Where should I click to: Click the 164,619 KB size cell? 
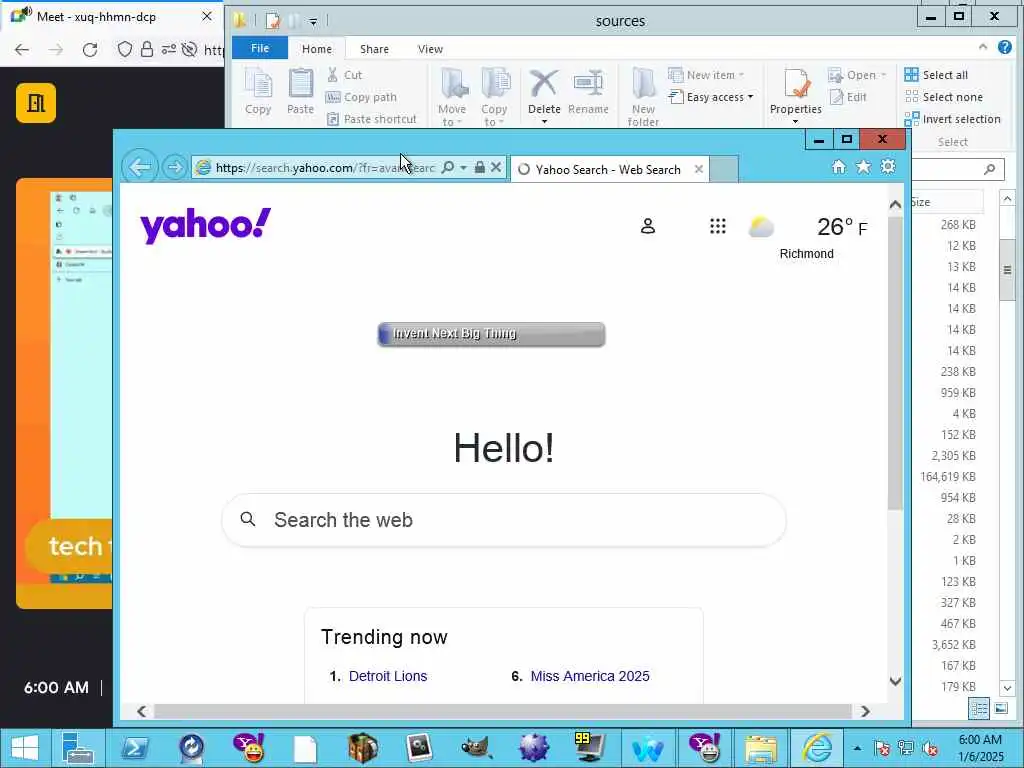[948, 477]
